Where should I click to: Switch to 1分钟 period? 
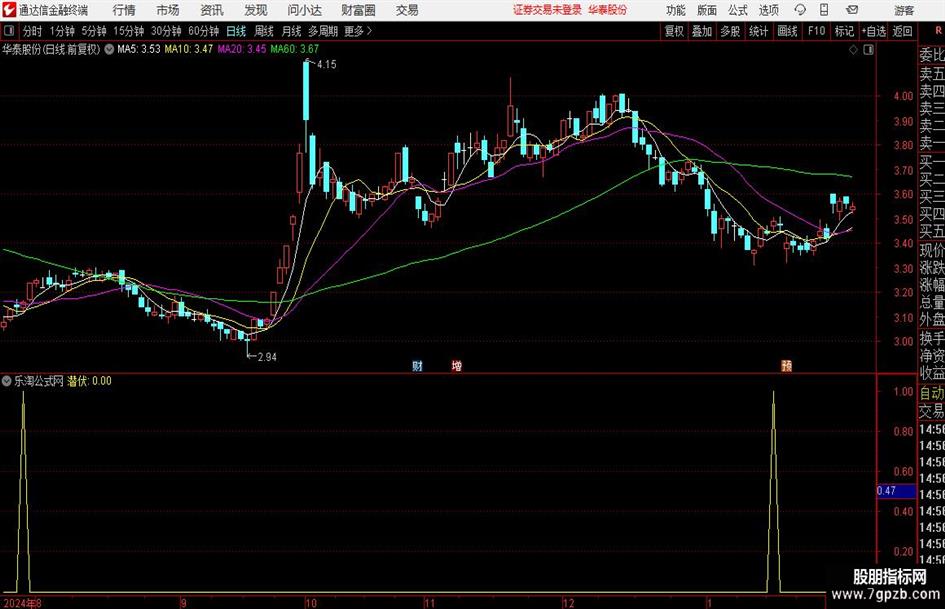pos(62,31)
